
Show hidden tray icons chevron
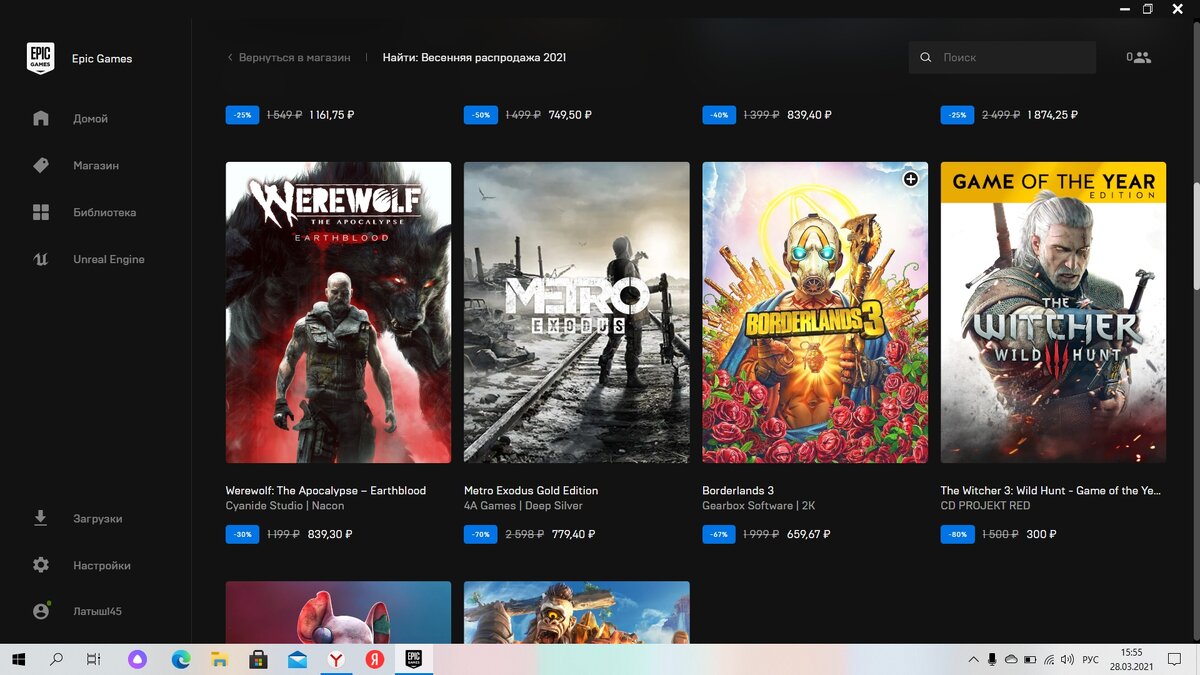pos(974,660)
